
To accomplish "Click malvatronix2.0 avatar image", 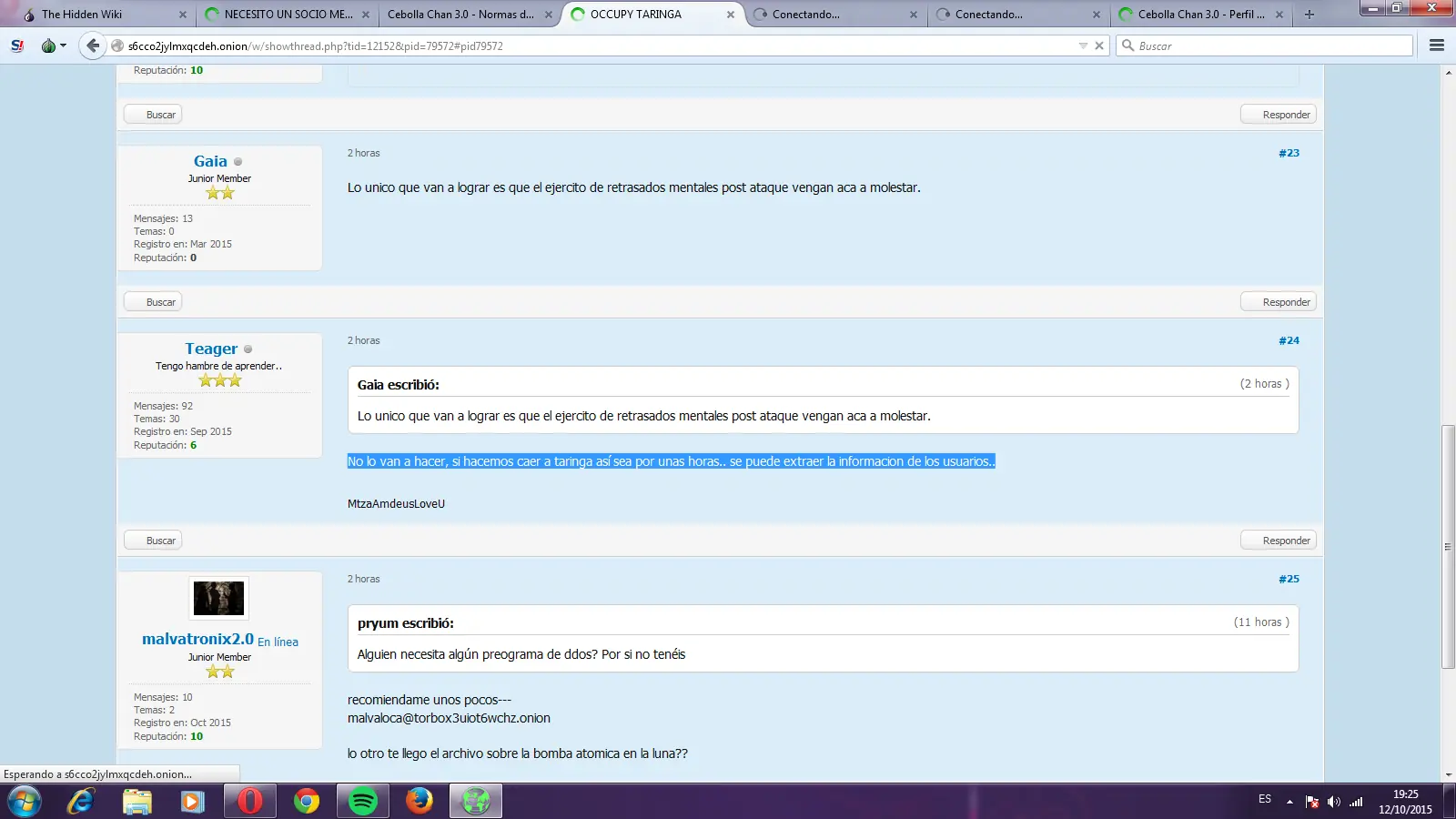I will tap(218, 598).
